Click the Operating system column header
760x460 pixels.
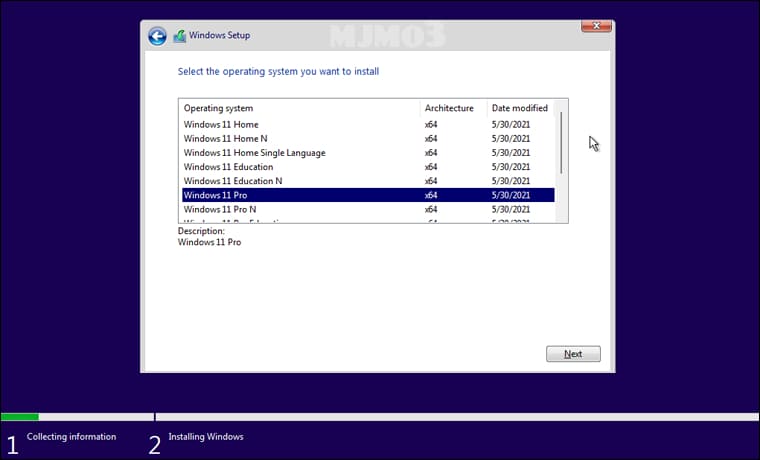[x=300, y=108]
